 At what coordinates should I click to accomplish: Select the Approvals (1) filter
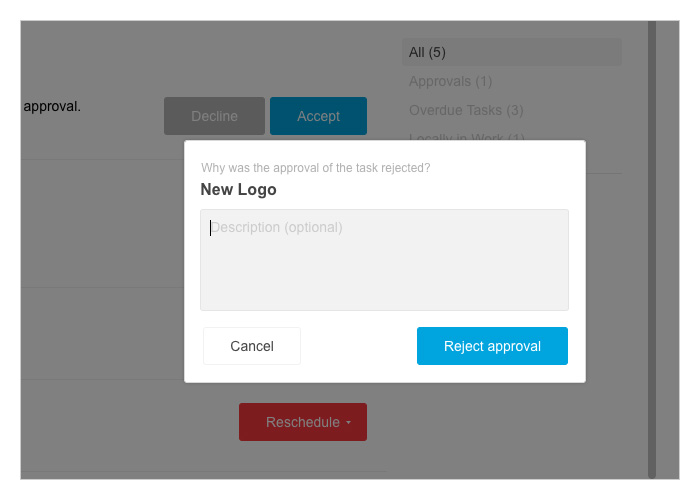450,81
